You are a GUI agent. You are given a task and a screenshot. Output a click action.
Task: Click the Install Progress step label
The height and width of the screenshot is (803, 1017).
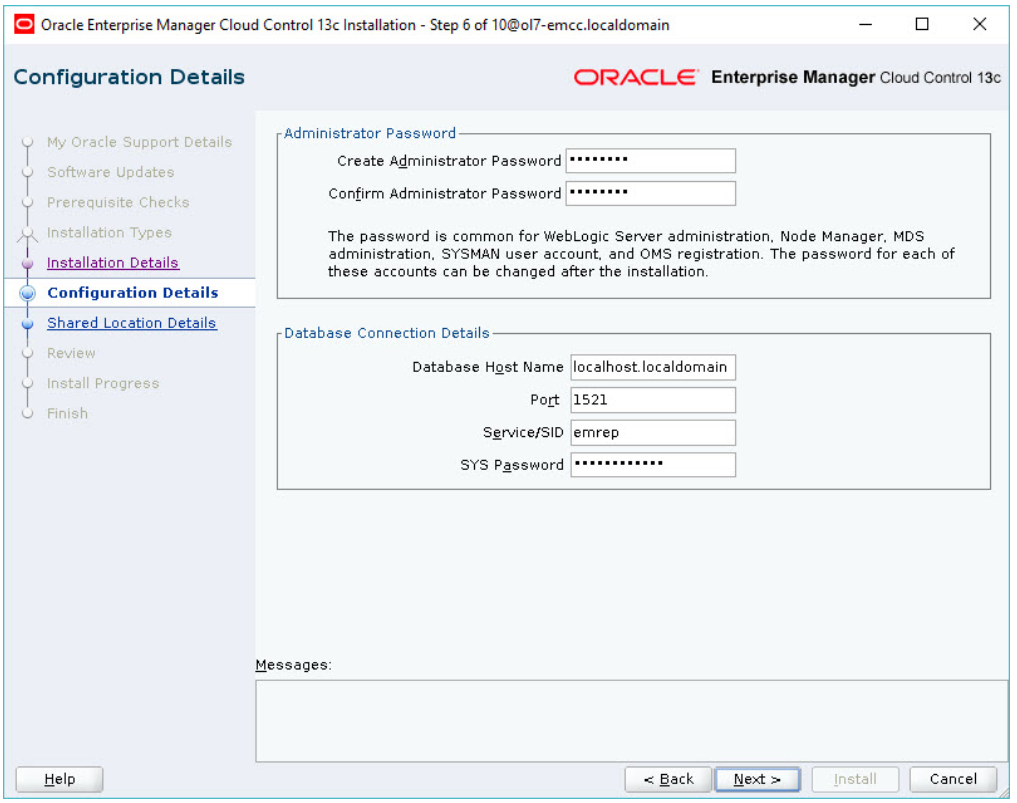103,383
